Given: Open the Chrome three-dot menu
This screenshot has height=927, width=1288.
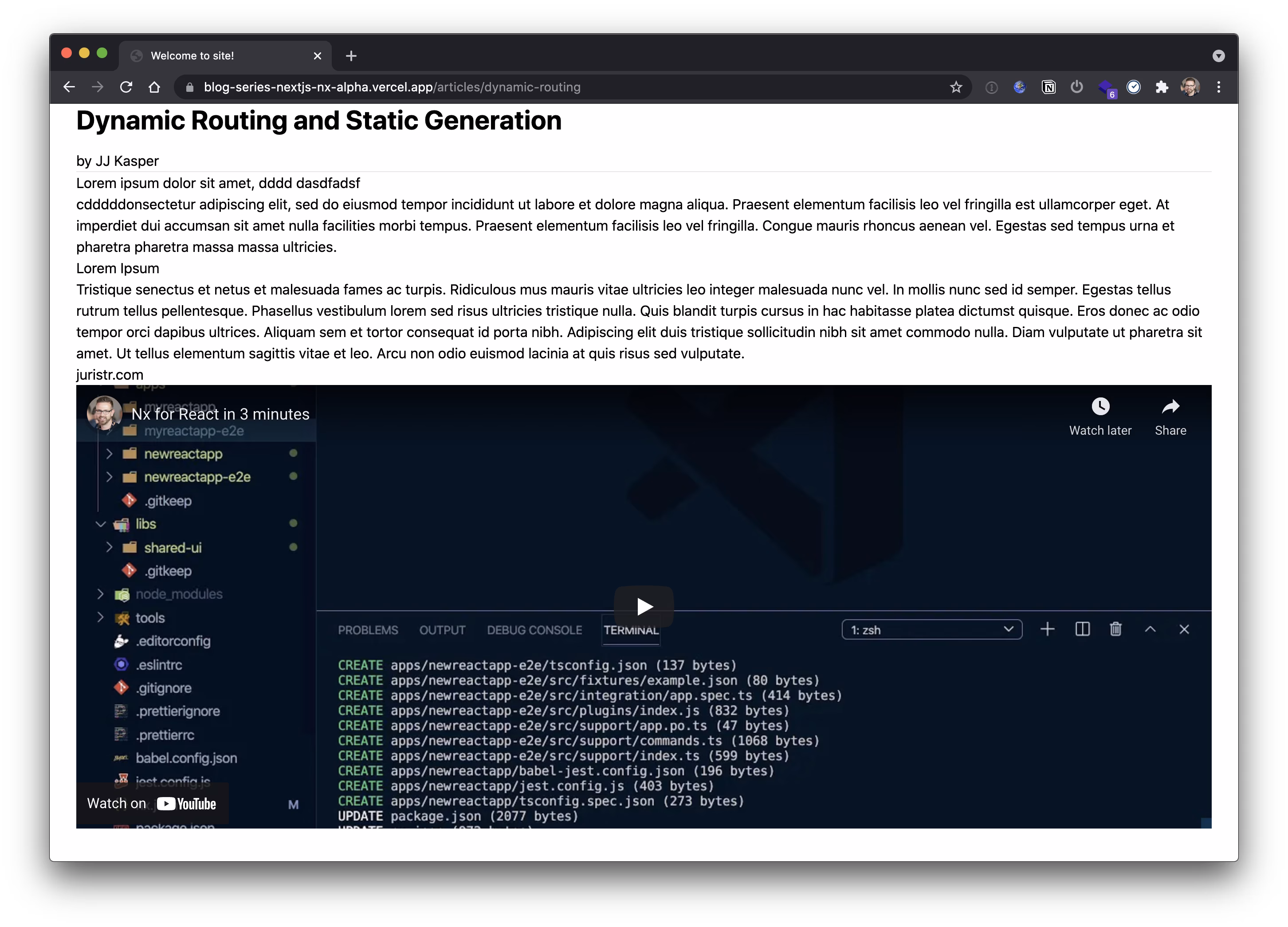Looking at the screenshot, I should 1219,87.
